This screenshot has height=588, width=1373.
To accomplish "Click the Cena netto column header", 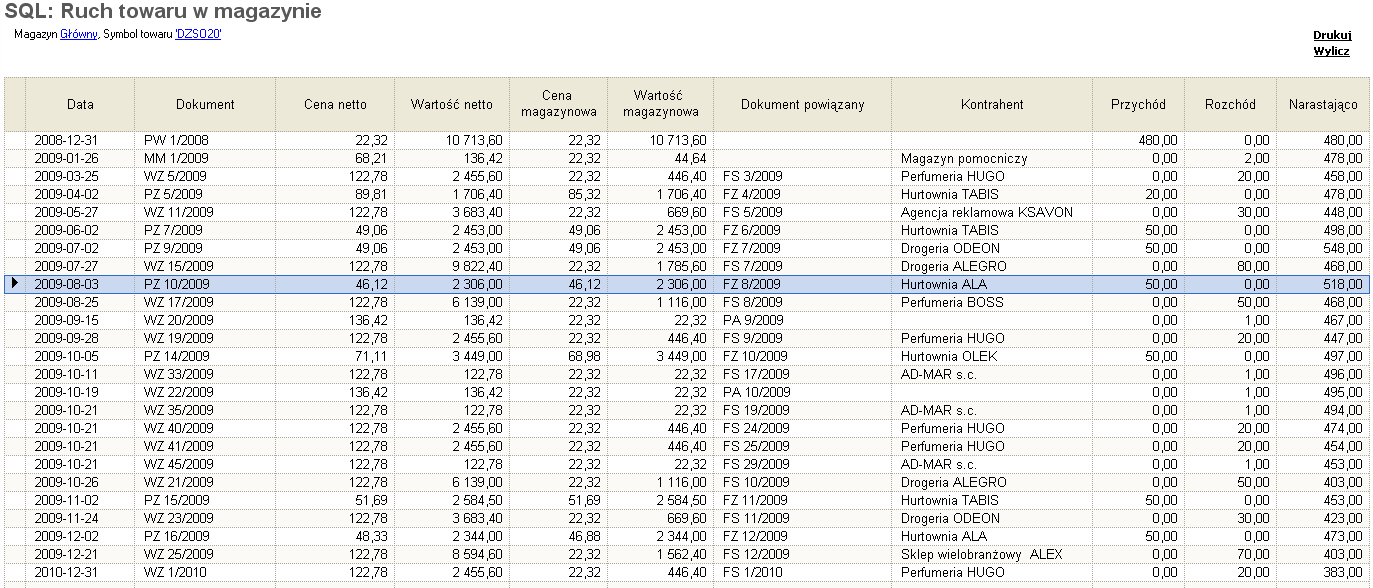I will coord(335,104).
